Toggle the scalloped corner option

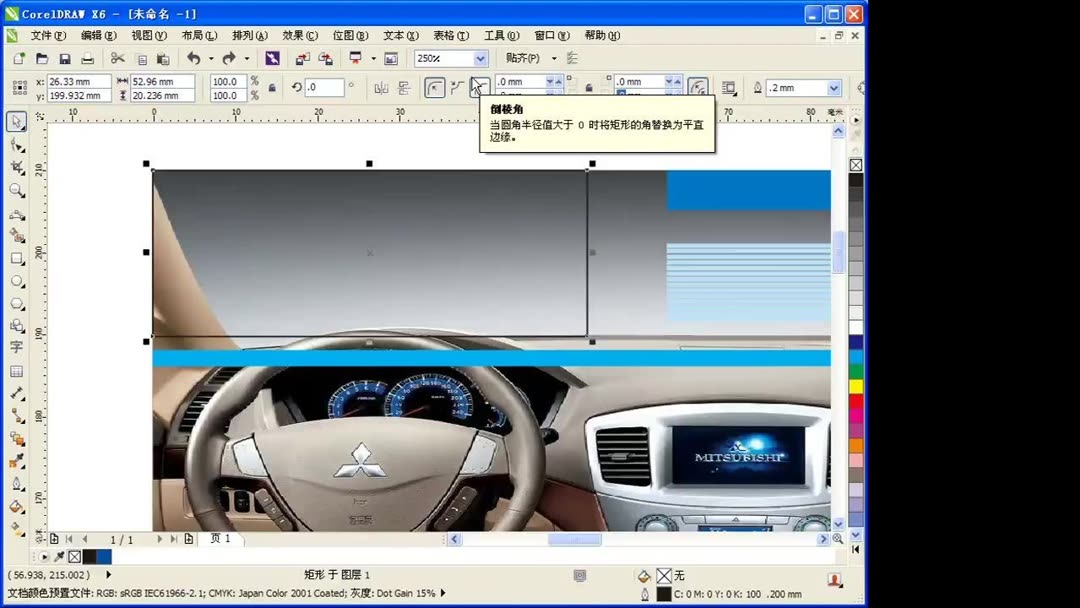(x=457, y=87)
